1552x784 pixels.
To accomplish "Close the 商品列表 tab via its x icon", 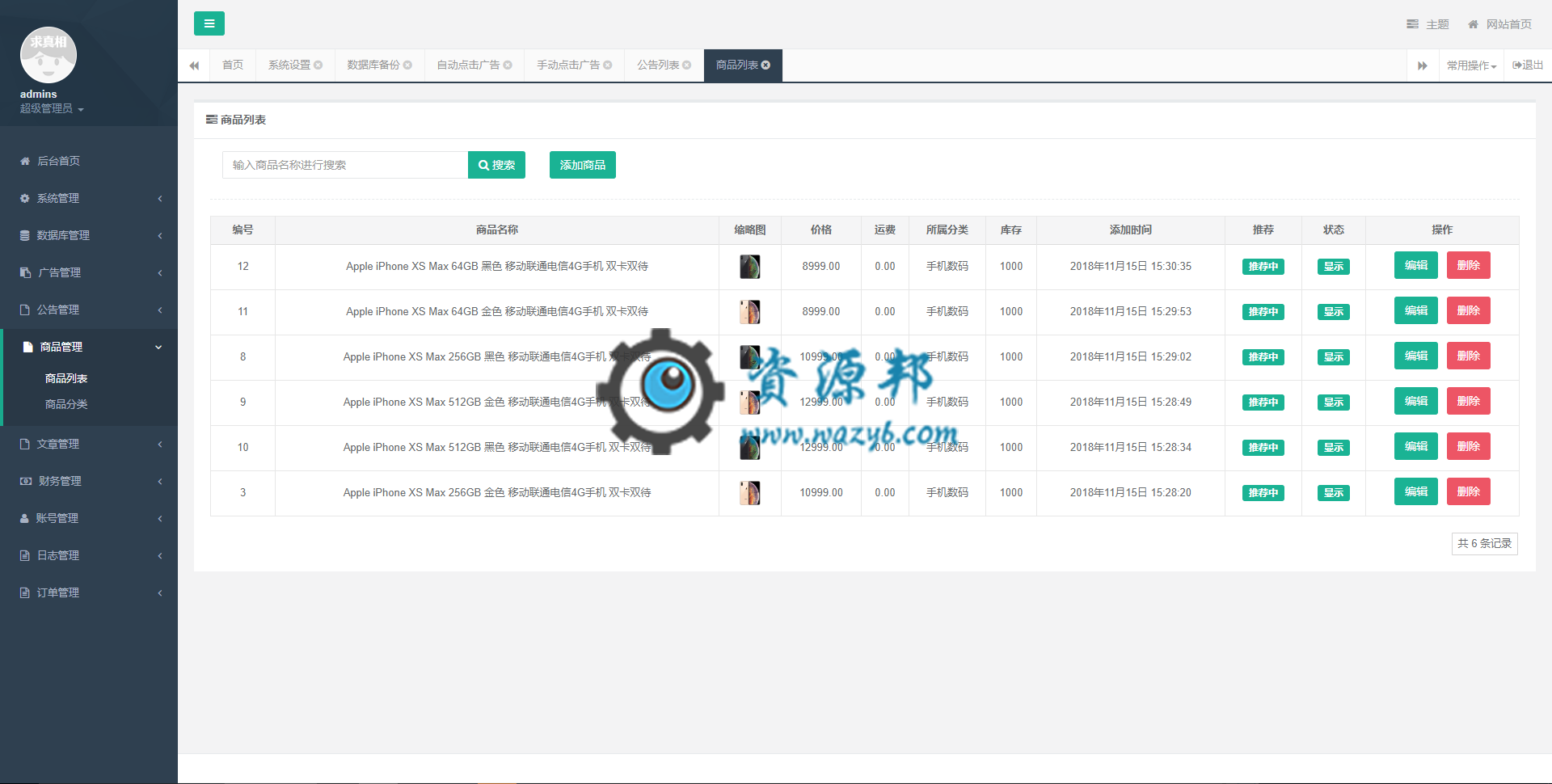I will [766, 65].
